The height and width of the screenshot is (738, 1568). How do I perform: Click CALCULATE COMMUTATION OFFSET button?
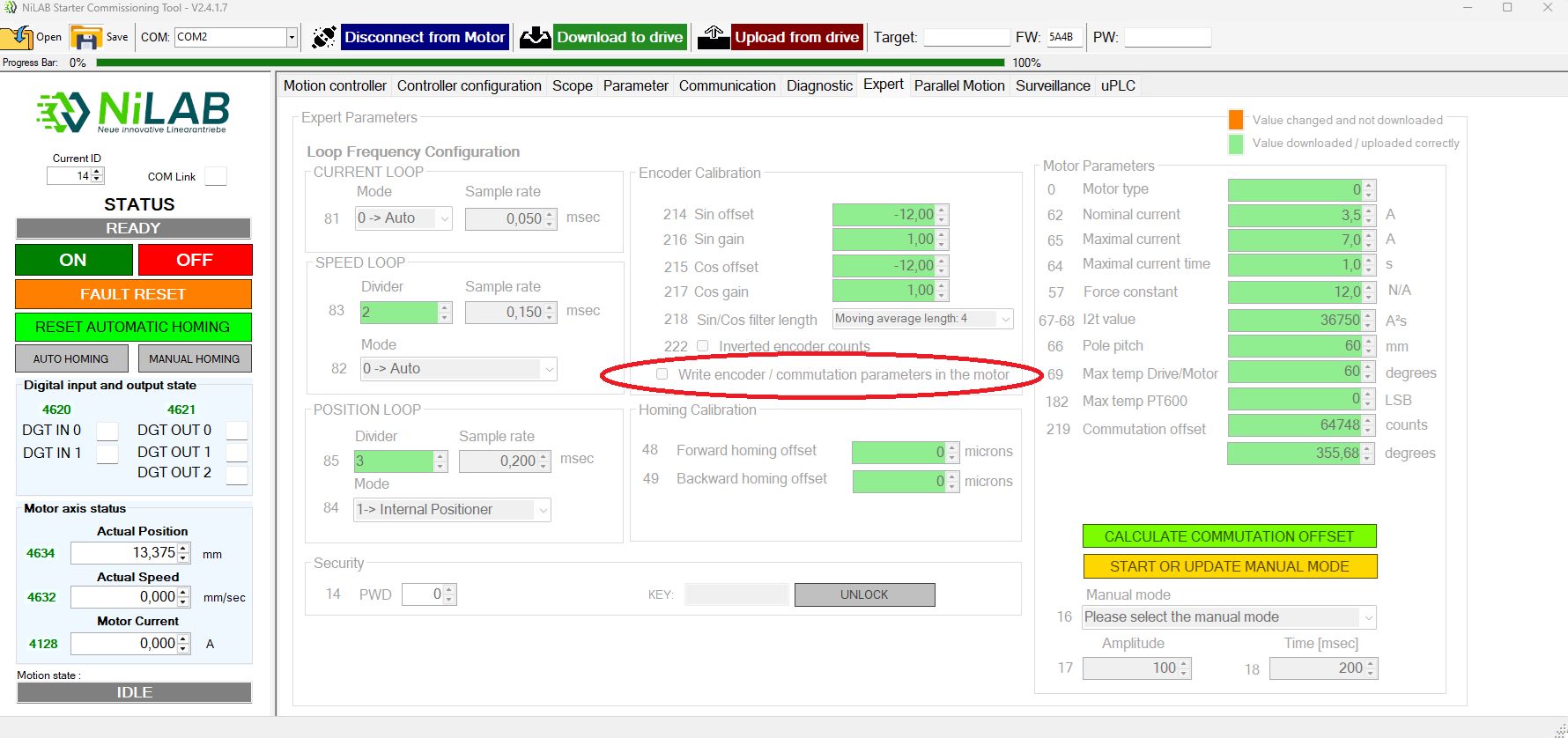[x=1229, y=536]
